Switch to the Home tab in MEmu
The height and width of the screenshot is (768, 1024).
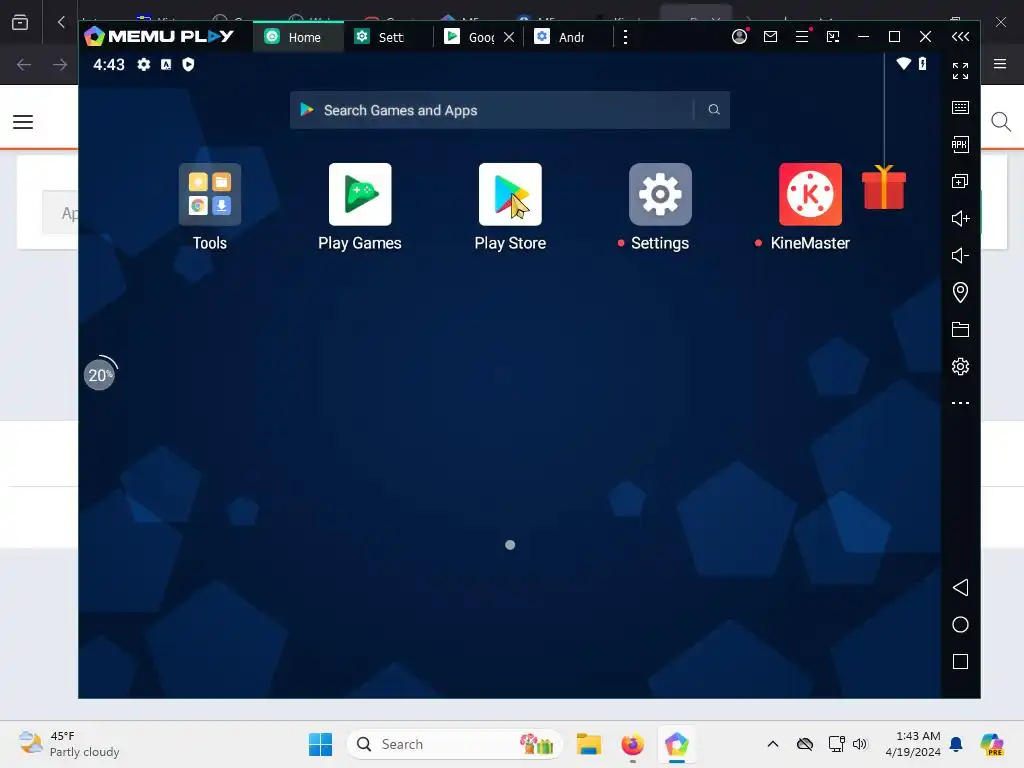[x=298, y=37]
